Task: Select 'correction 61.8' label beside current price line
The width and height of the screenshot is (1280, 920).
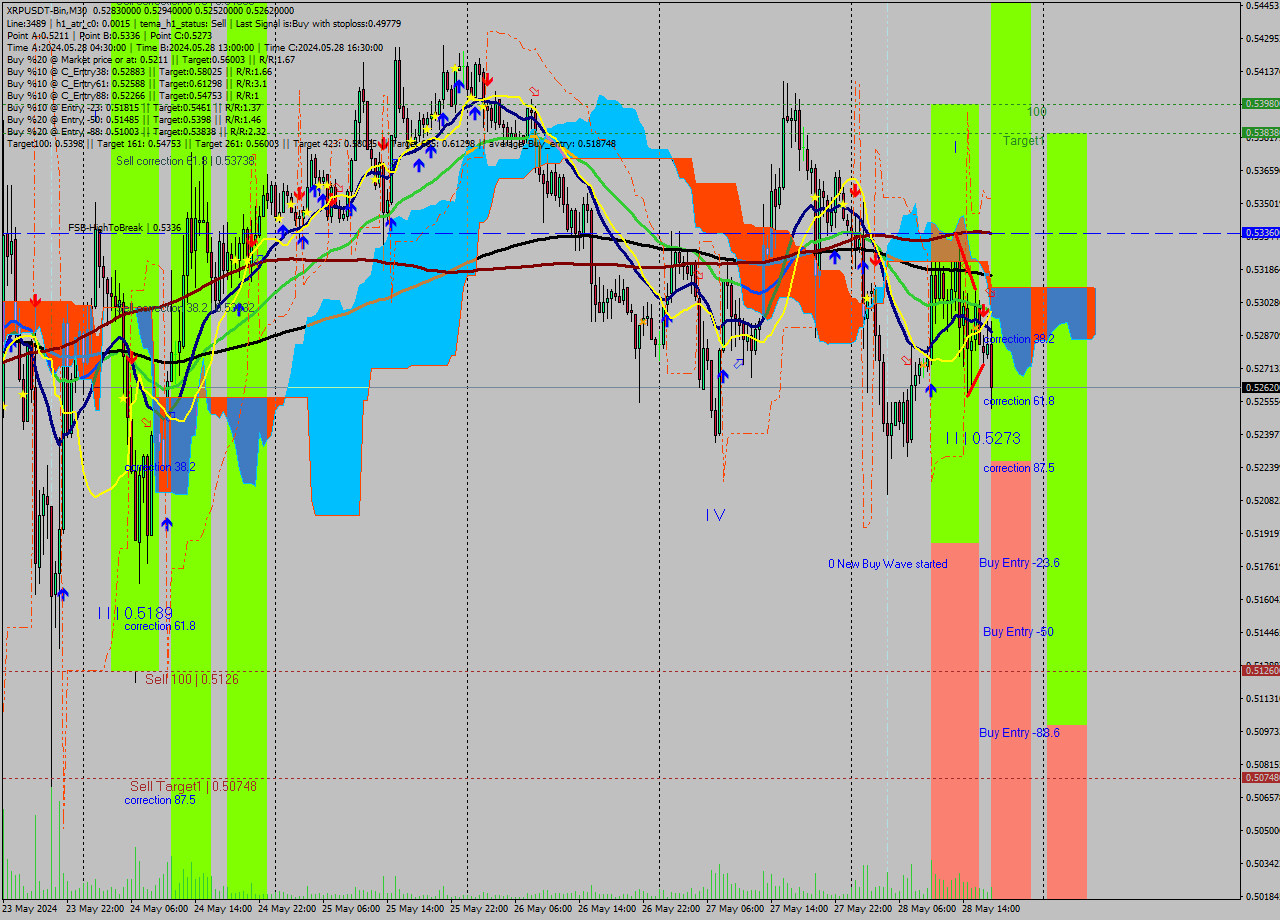Action: (x=1019, y=401)
